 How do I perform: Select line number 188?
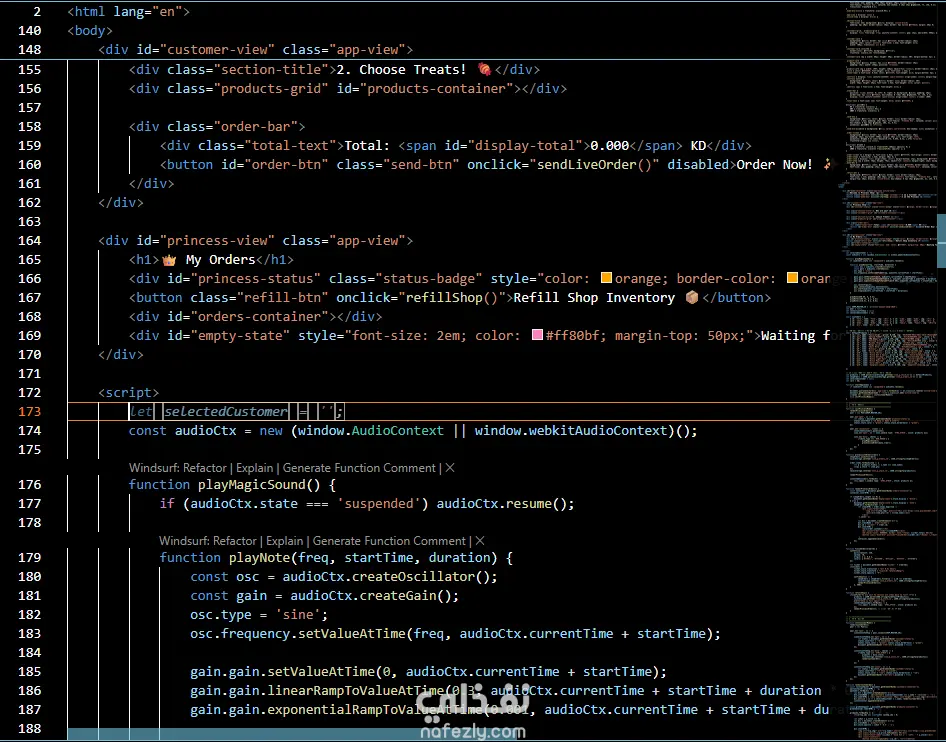point(30,729)
